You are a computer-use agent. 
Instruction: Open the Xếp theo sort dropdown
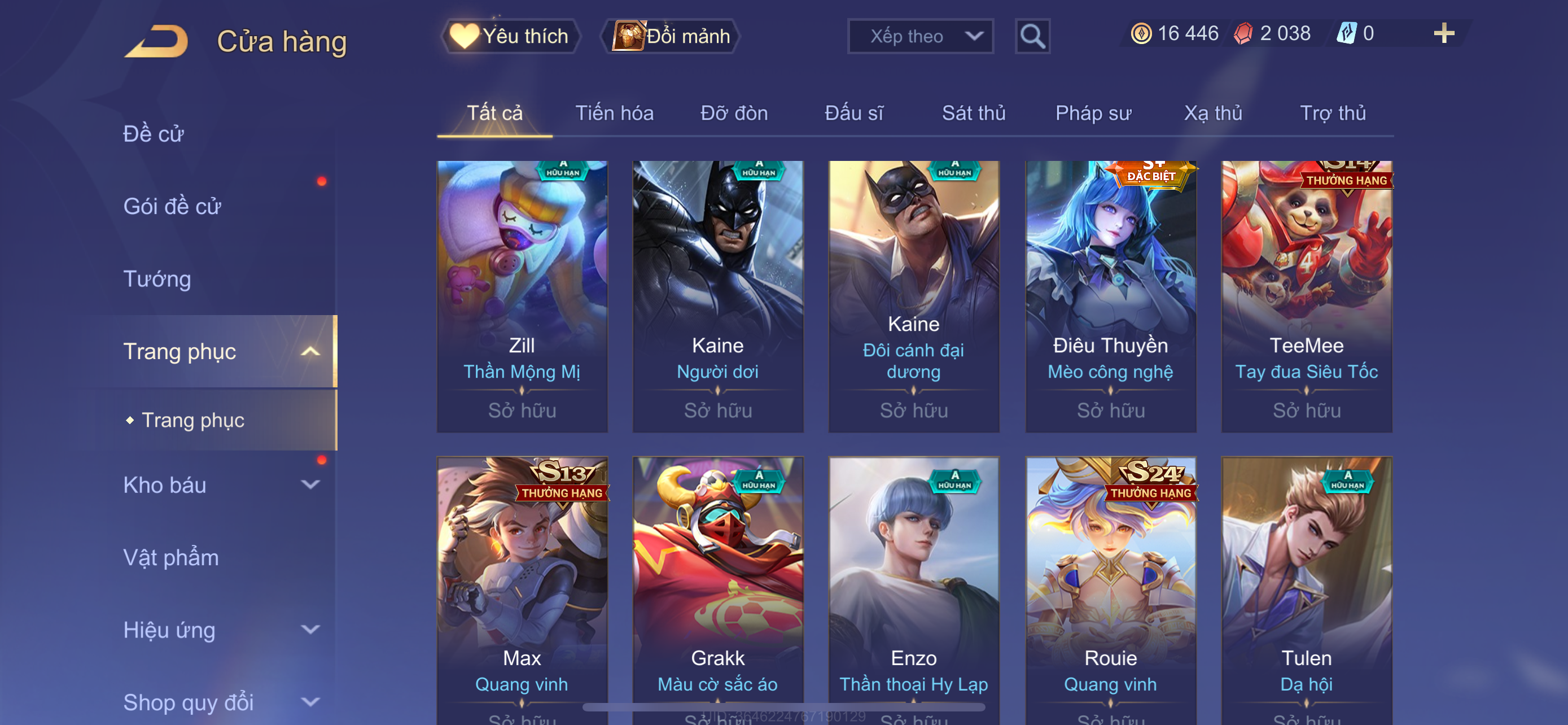click(x=921, y=37)
